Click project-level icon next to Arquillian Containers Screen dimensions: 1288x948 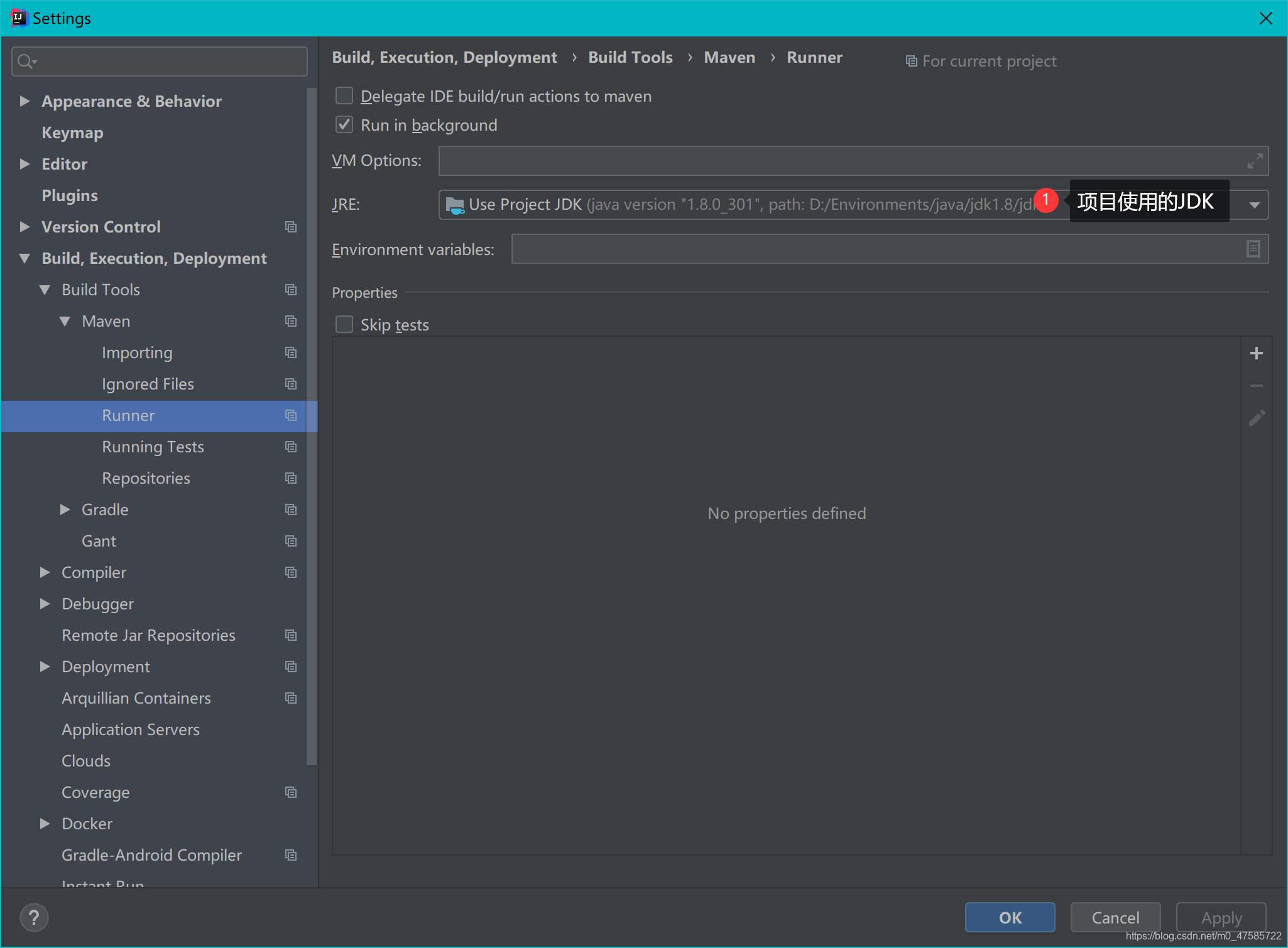point(290,698)
